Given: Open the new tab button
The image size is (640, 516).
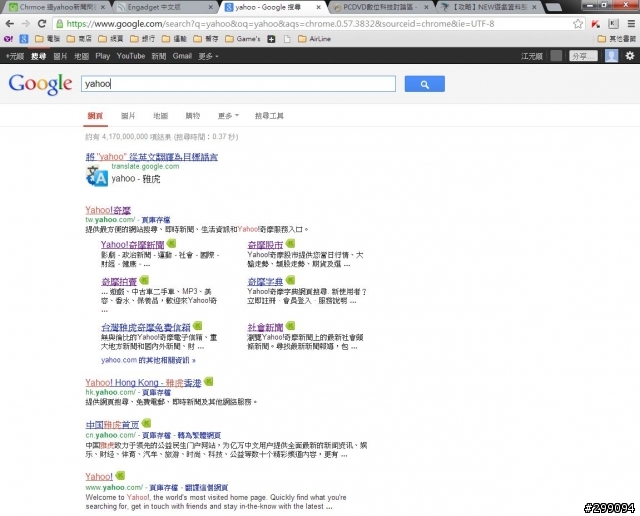Looking at the screenshot, I should click(x=553, y=7).
